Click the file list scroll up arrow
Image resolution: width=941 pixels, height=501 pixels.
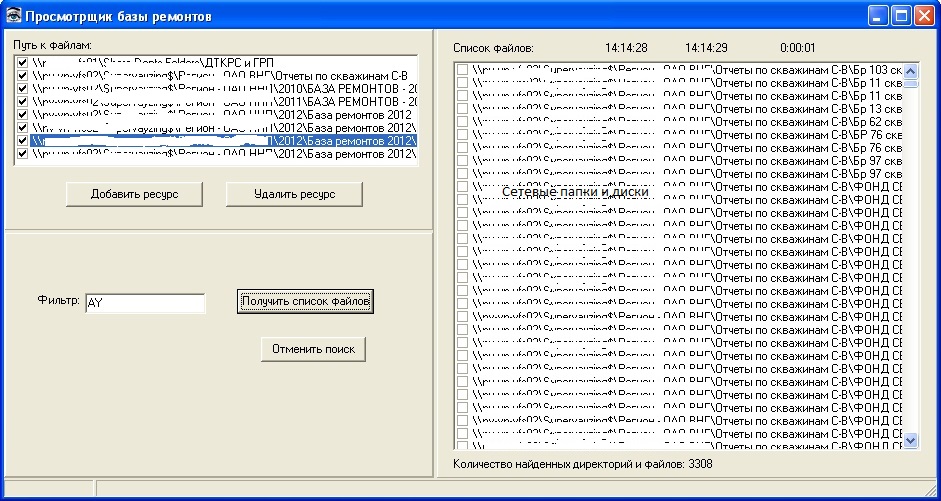[910, 71]
